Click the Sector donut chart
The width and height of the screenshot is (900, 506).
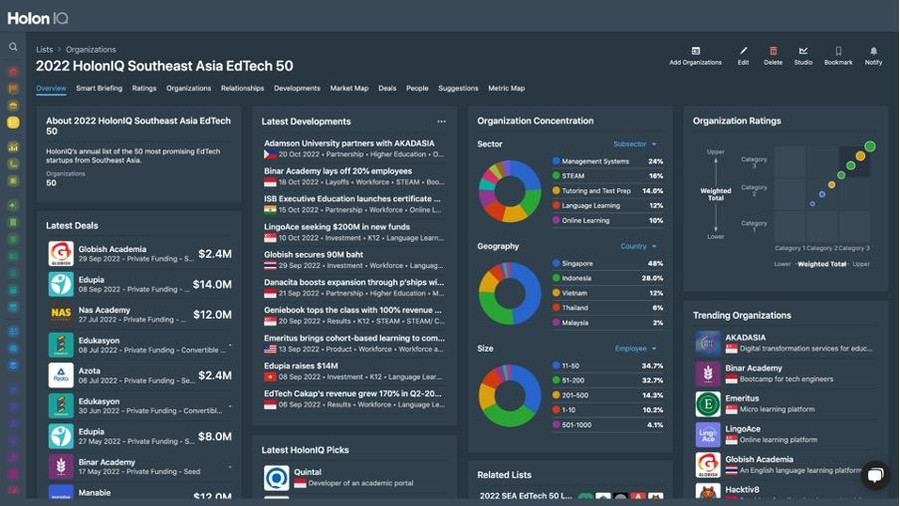click(x=510, y=191)
